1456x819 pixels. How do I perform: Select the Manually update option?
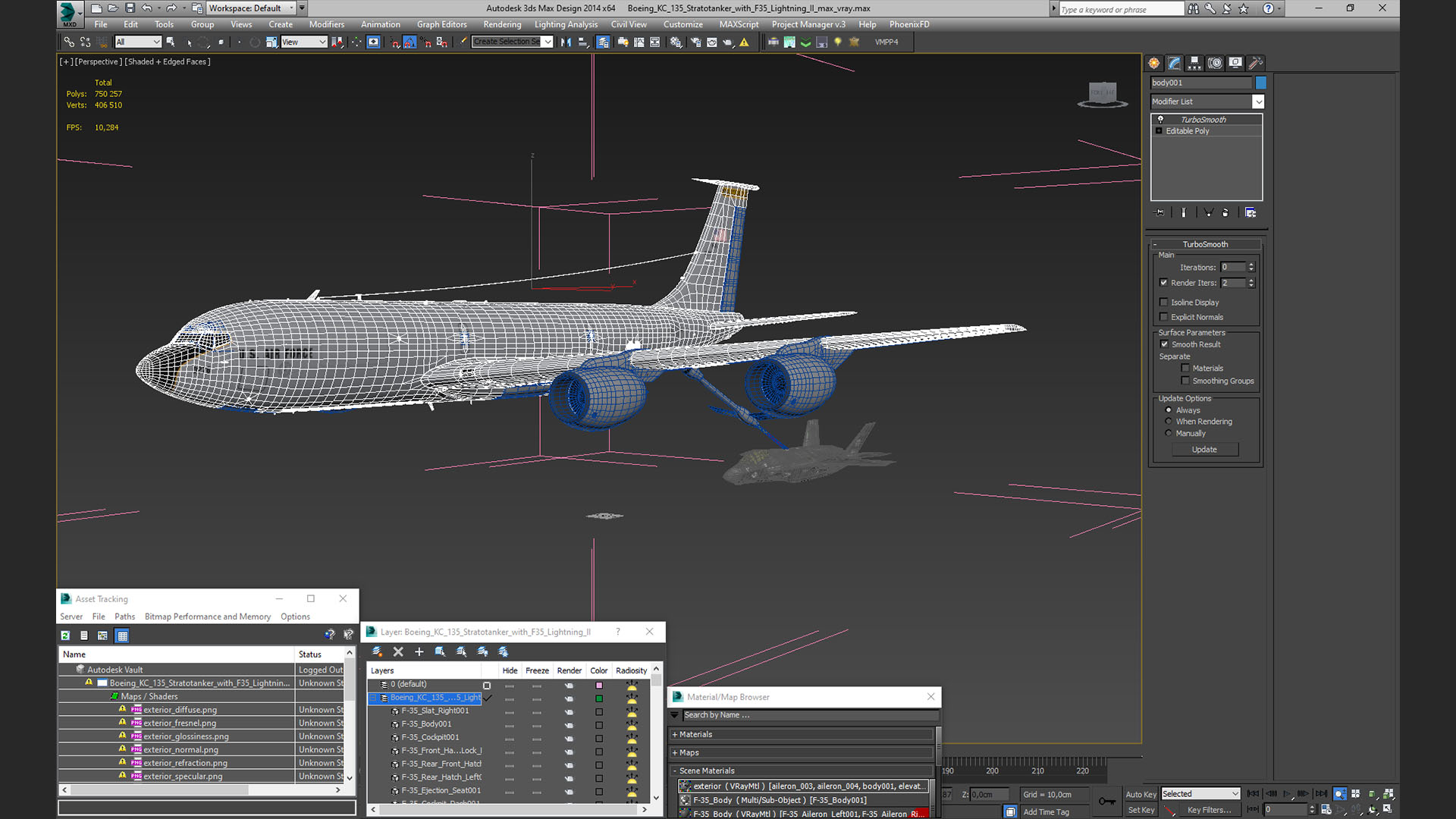pyautogui.click(x=1169, y=434)
